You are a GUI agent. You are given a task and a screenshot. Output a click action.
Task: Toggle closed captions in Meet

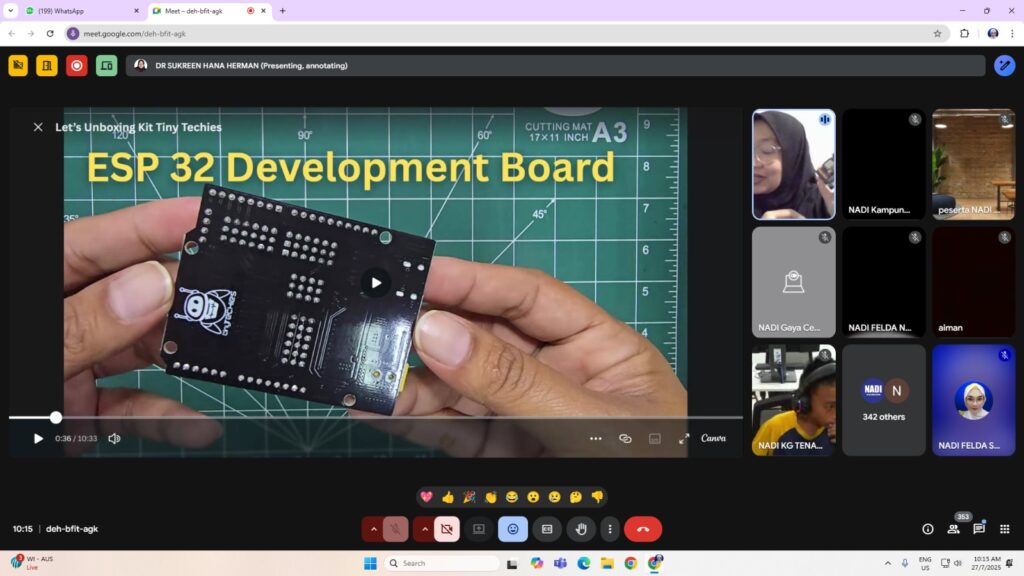(x=547, y=529)
